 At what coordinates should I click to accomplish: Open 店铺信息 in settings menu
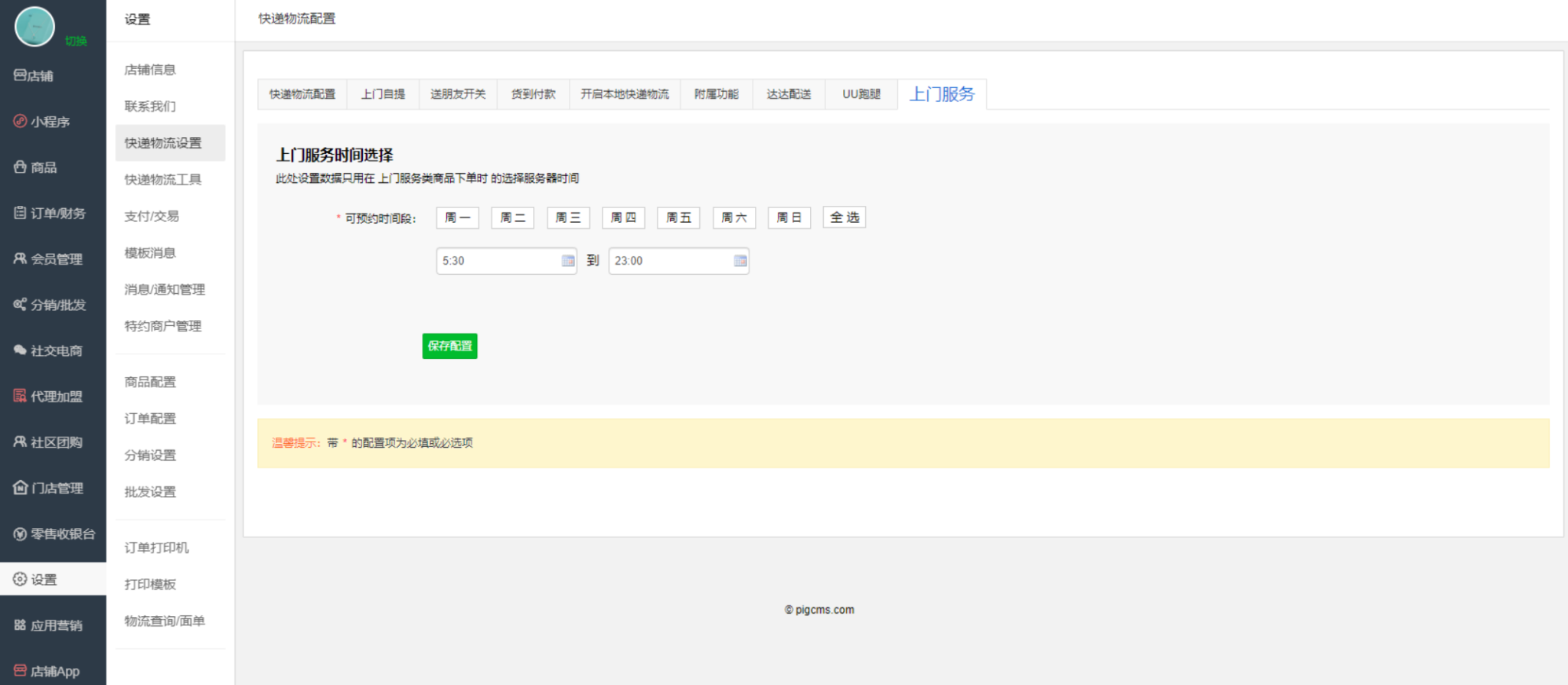pyautogui.click(x=150, y=70)
